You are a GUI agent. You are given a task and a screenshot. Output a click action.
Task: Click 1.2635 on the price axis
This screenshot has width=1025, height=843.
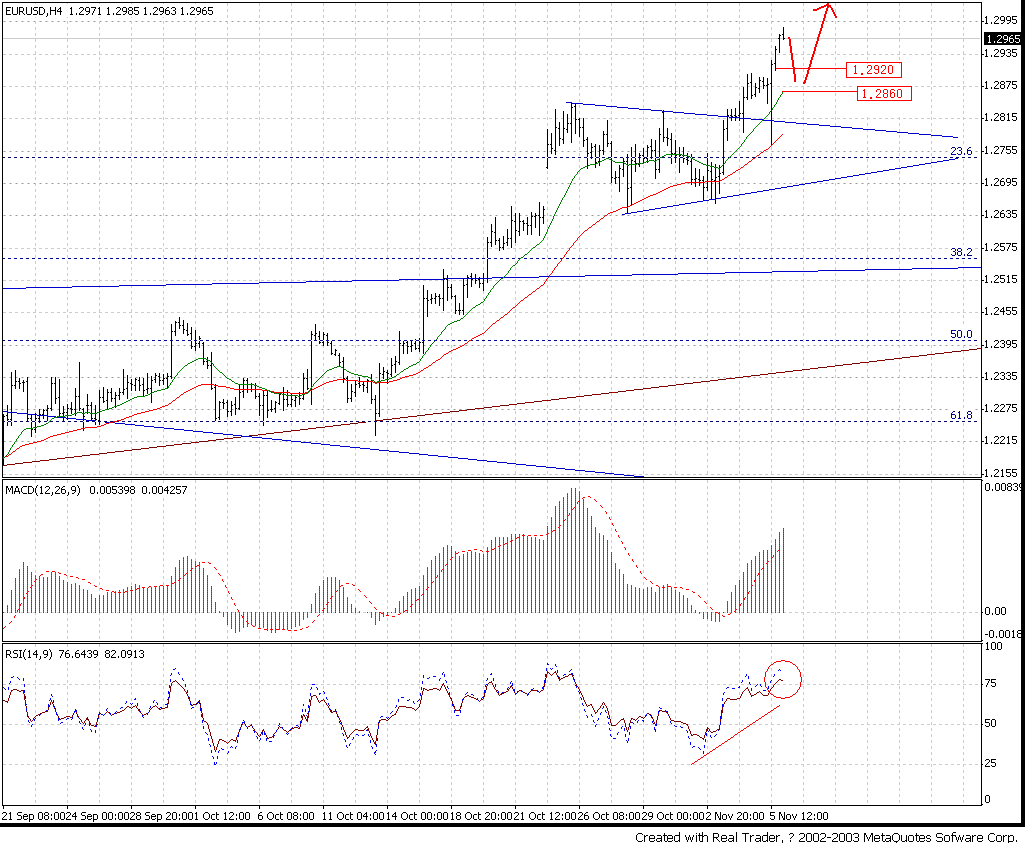coord(1003,214)
